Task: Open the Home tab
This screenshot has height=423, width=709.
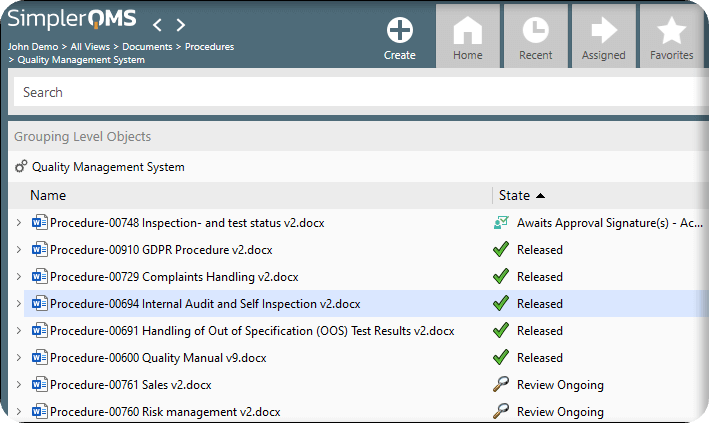Action: click(x=467, y=35)
